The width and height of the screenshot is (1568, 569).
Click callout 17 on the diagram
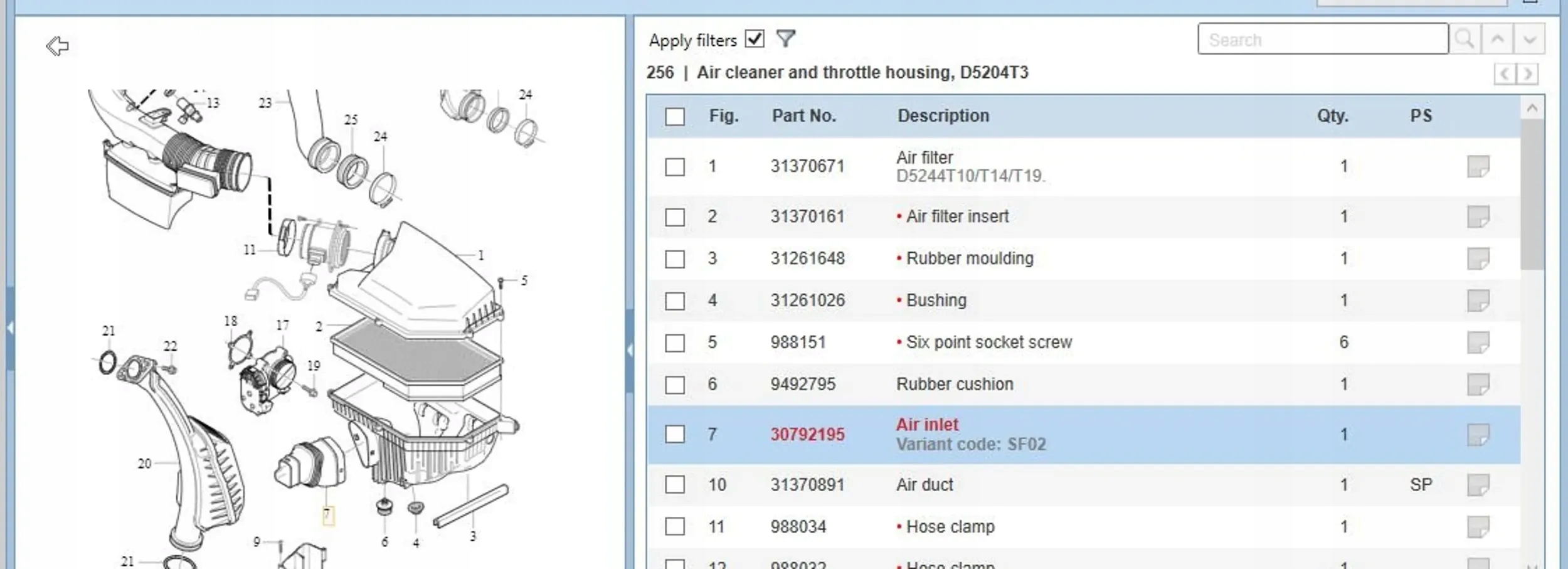pyautogui.click(x=283, y=325)
